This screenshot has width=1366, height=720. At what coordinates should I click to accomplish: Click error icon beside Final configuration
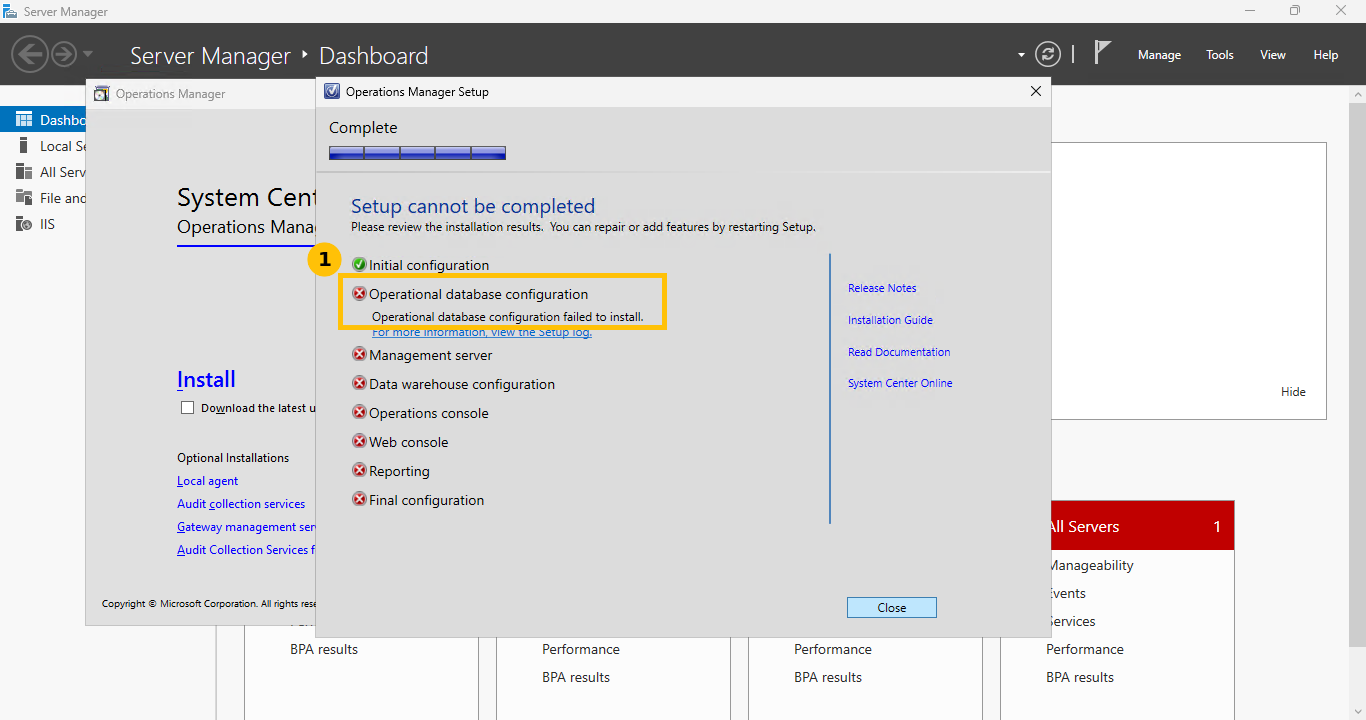(360, 499)
